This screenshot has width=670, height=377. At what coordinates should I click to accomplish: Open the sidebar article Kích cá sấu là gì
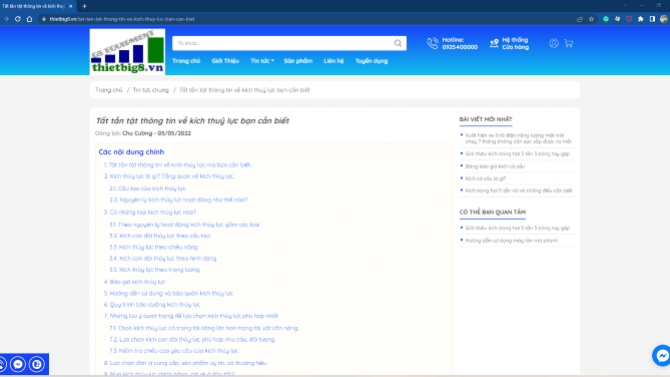(x=485, y=179)
